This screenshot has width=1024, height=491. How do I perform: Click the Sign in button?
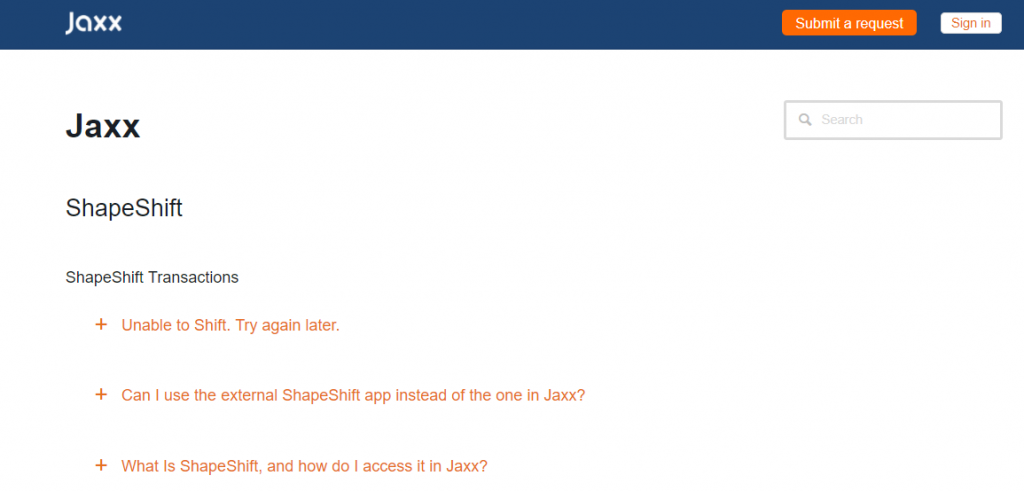pyautogui.click(x=970, y=24)
